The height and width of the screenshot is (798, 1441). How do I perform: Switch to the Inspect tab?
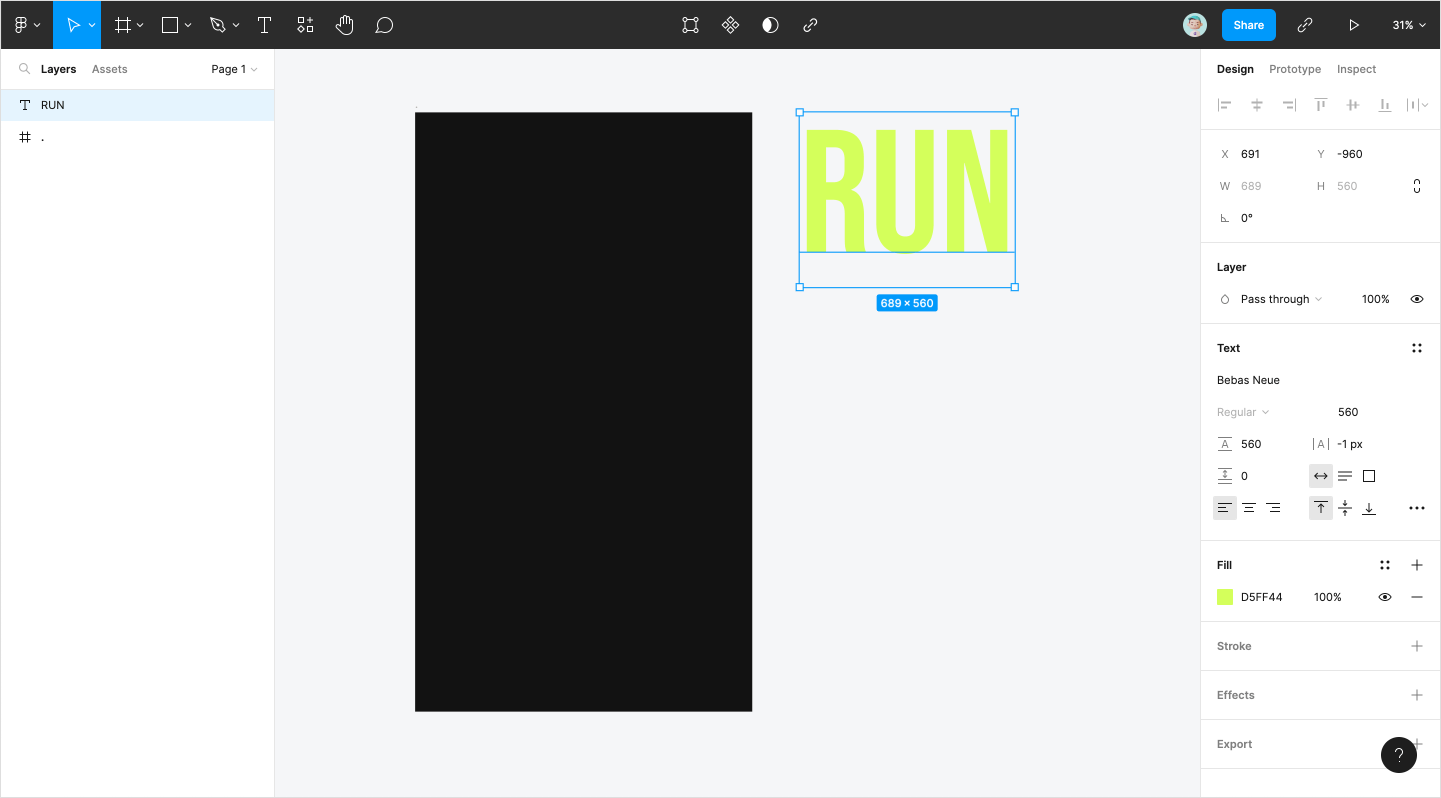tap(1357, 69)
